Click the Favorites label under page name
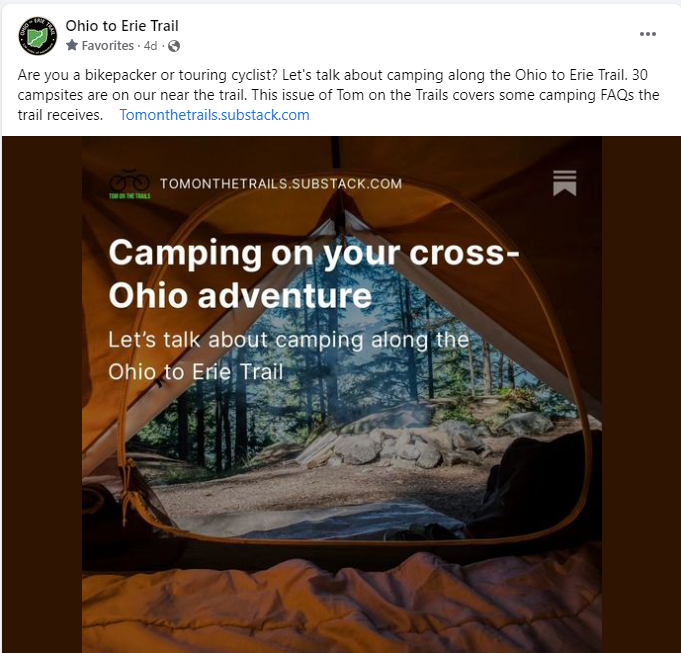The height and width of the screenshot is (653, 681). tap(108, 46)
